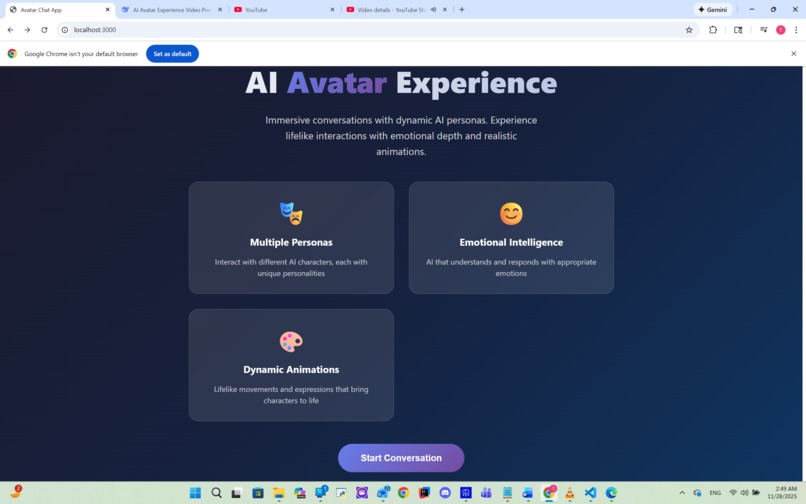Close the Avatar Chat App tab
Image resolution: width=806 pixels, height=504 pixels.
tap(107, 9)
